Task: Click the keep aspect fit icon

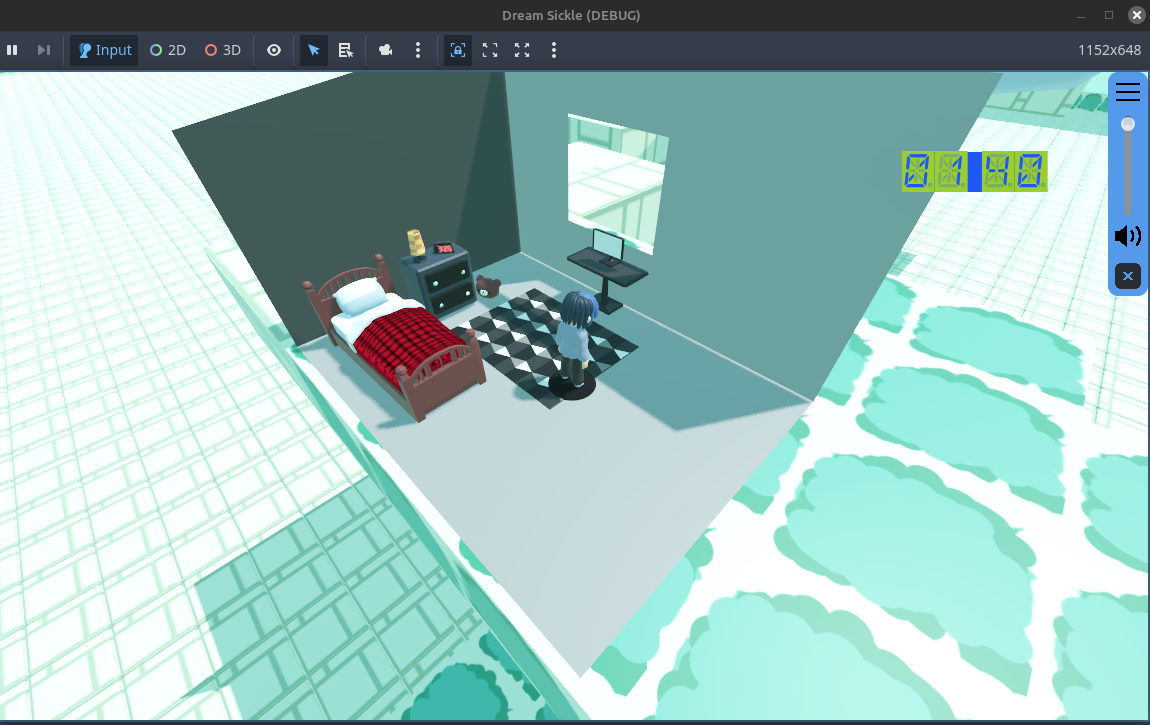Action: click(x=490, y=50)
